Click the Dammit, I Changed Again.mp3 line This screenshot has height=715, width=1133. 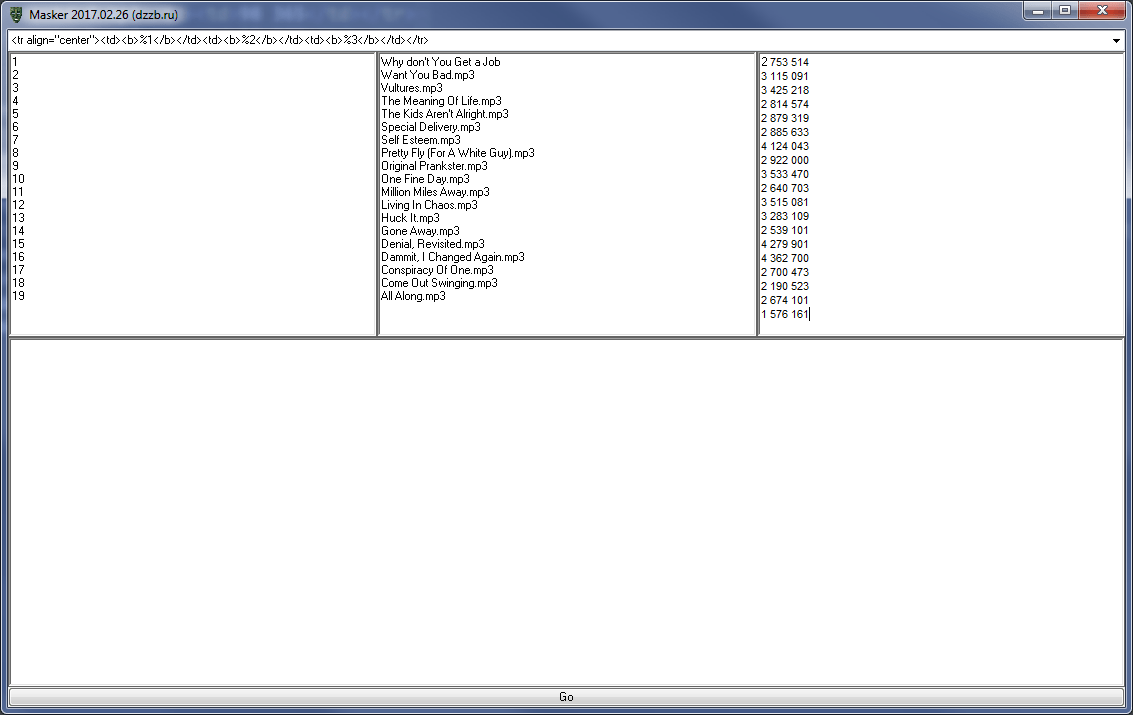coord(452,257)
